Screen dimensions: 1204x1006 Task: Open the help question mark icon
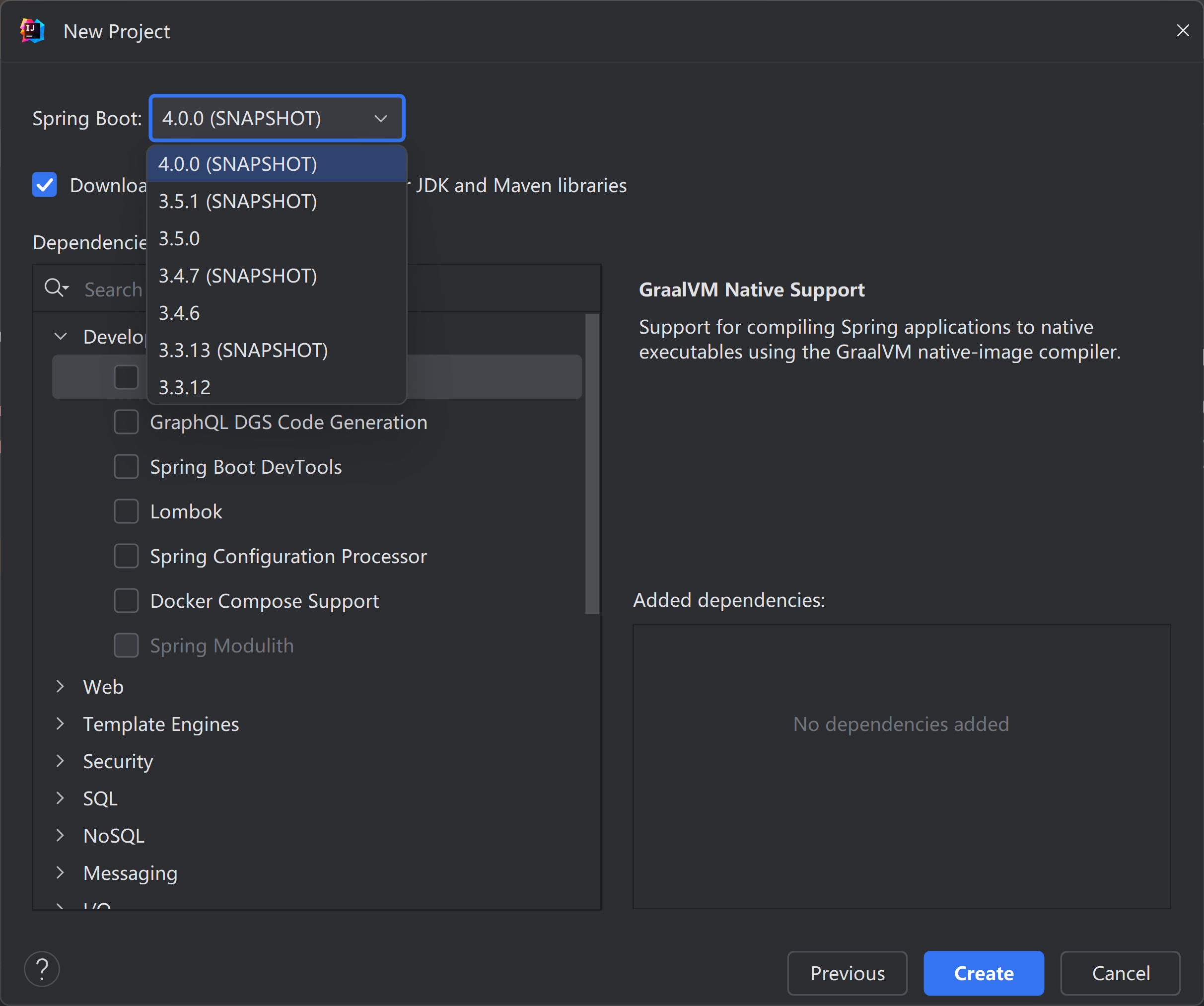point(41,969)
